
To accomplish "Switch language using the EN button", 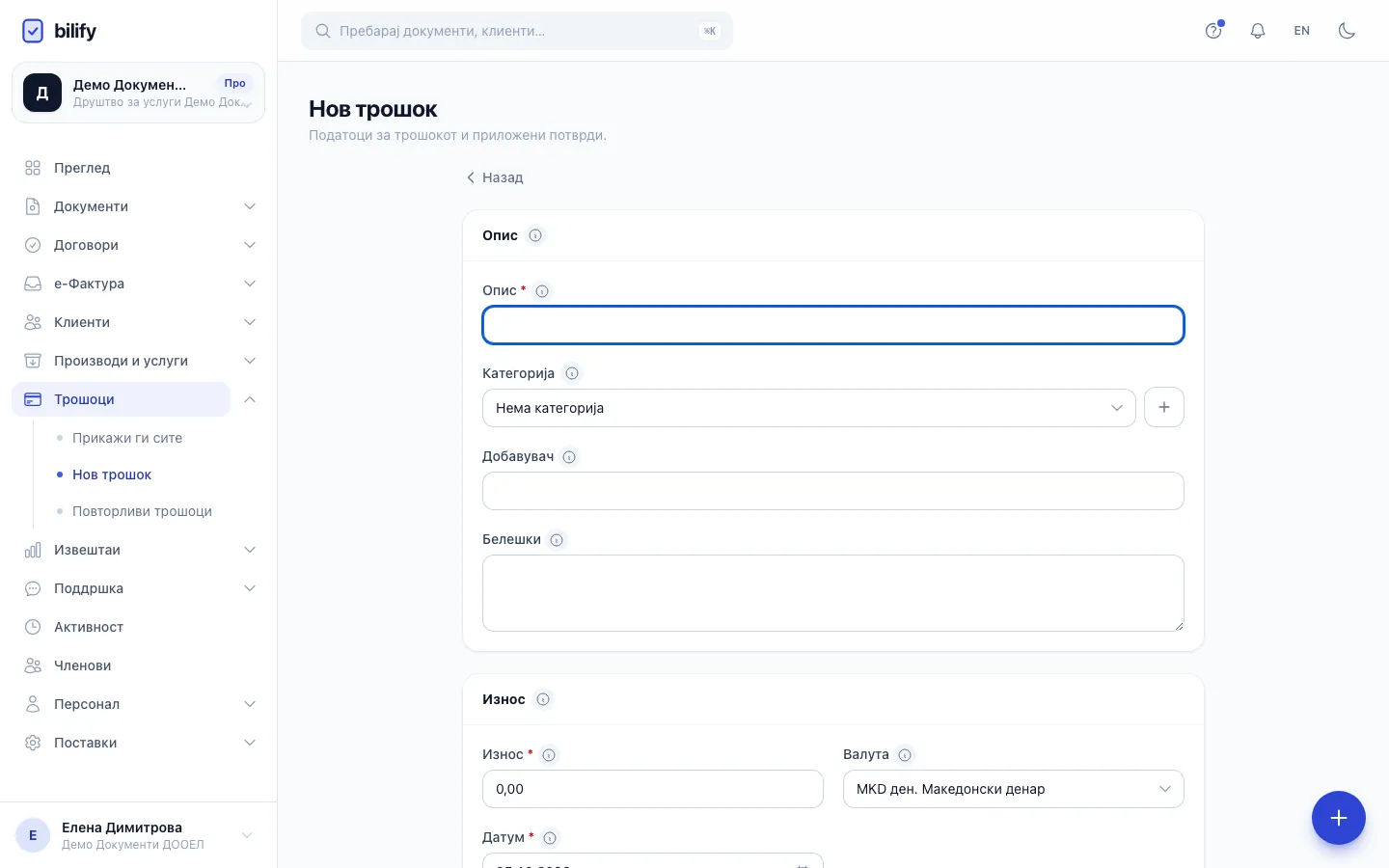I will coord(1302,31).
